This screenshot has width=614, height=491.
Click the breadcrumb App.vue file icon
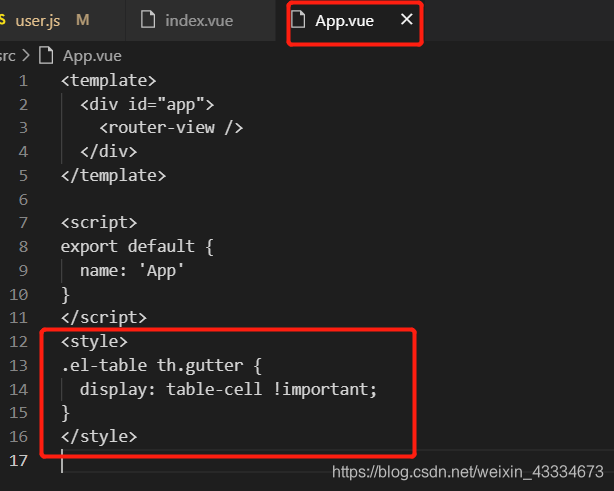pos(46,55)
